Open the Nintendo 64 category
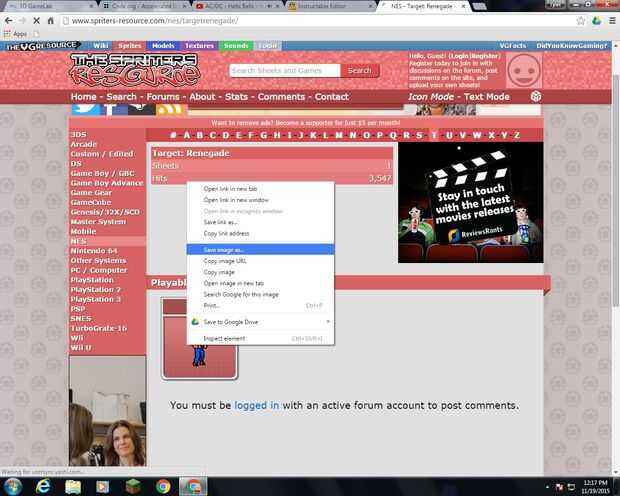 coord(94,251)
